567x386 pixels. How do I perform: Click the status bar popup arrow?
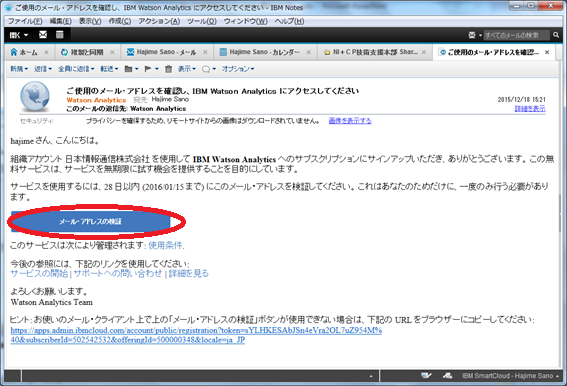click(x=371, y=376)
